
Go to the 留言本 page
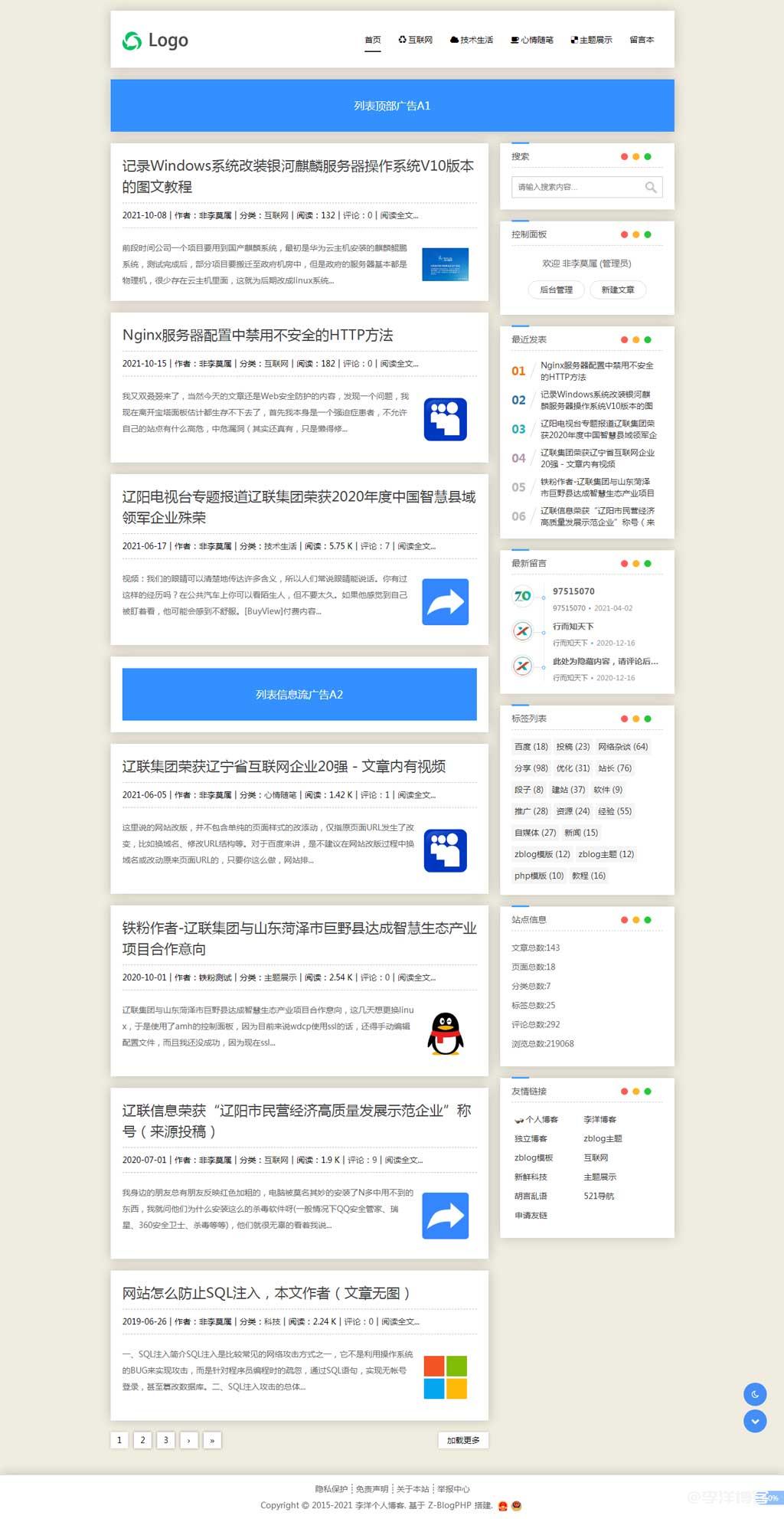[642, 40]
